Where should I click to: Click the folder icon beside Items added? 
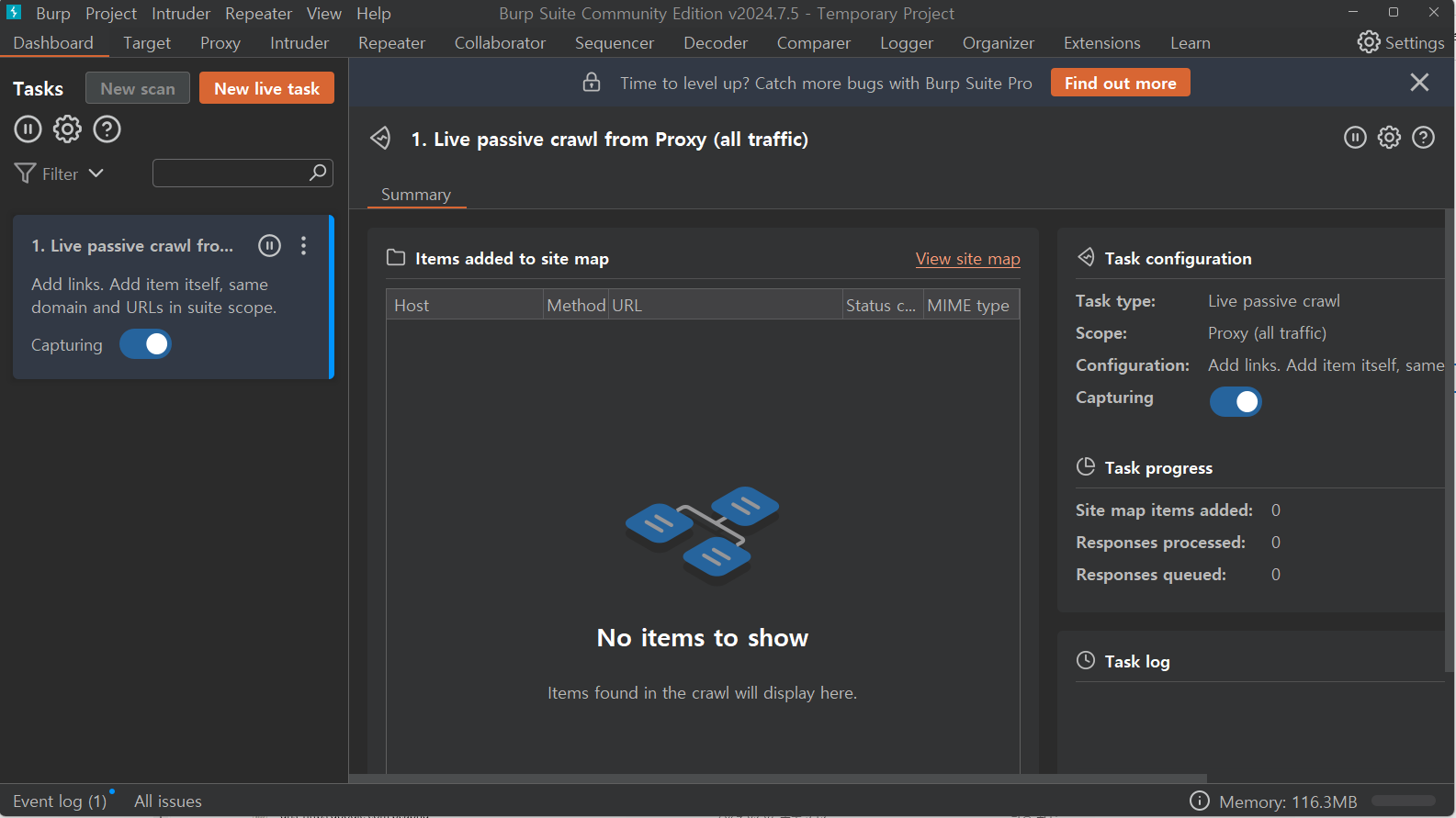(396, 258)
